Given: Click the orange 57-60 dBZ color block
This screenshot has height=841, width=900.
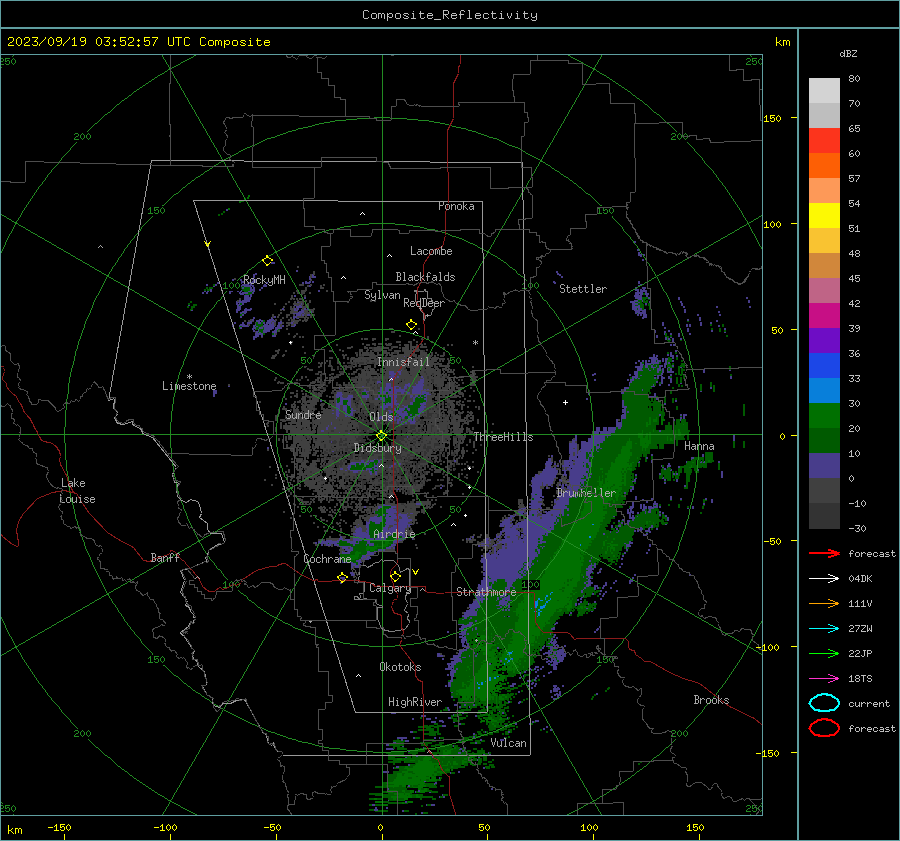Looking at the screenshot, I should (x=824, y=166).
